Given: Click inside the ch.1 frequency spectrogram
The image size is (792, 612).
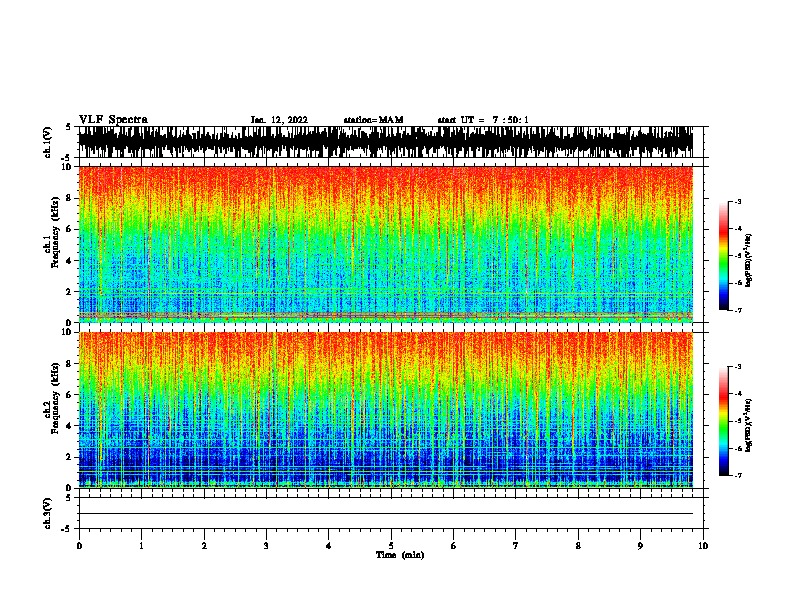Looking at the screenshot, I should pyautogui.click(x=386, y=244).
